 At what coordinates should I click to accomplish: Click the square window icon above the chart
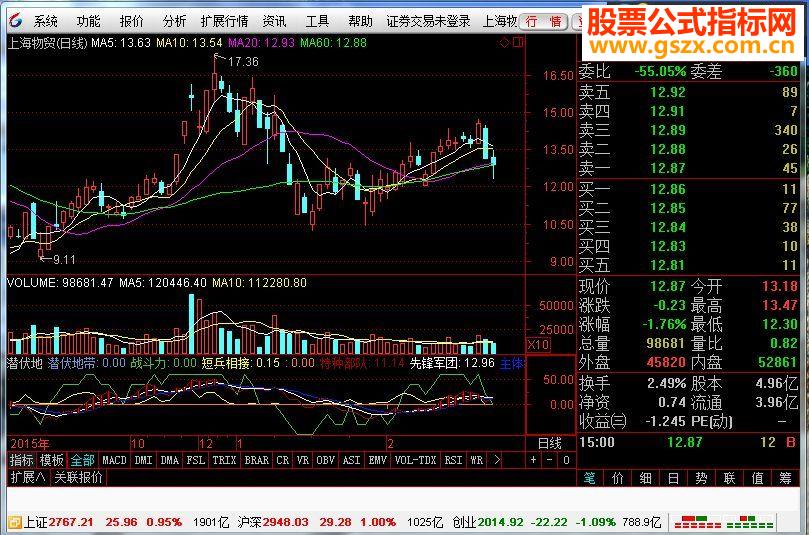518,42
